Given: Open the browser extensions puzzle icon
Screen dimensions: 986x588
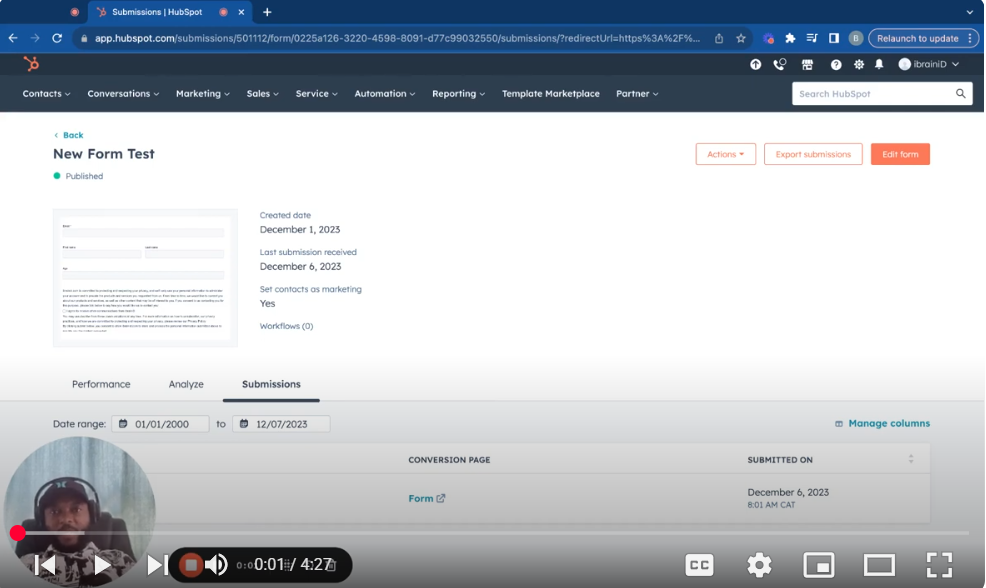Looking at the screenshot, I should (x=790, y=38).
